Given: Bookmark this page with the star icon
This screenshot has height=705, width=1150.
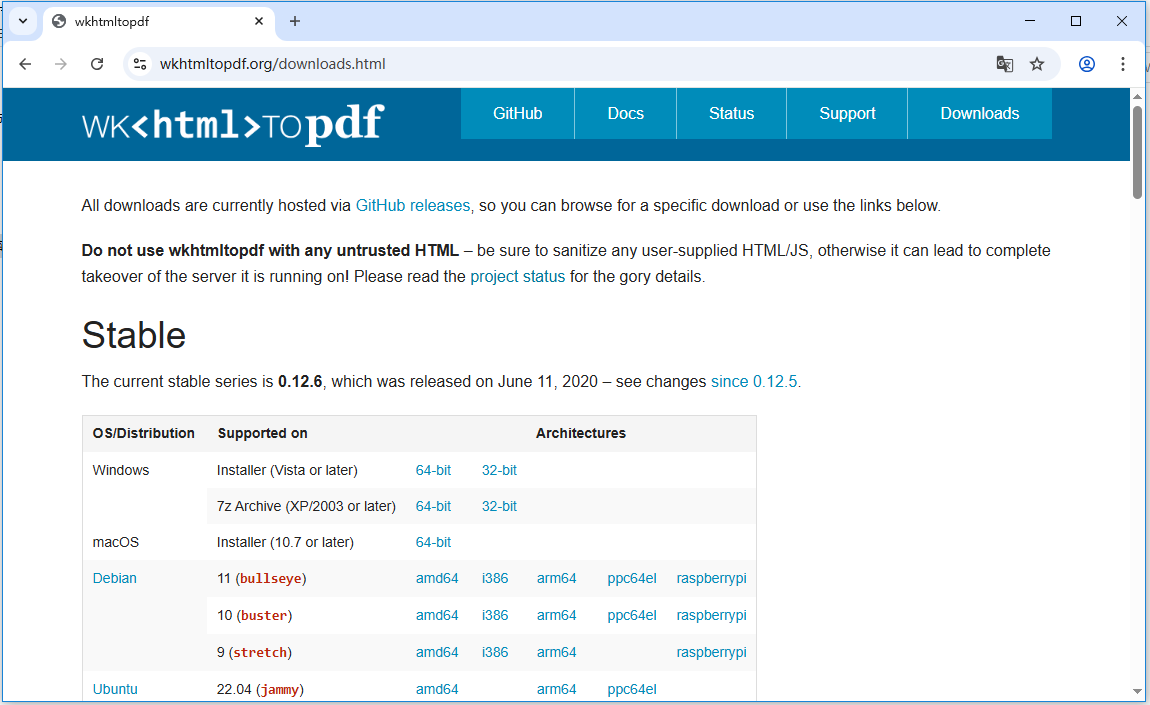Looking at the screenshot, I should point(1036,64).
